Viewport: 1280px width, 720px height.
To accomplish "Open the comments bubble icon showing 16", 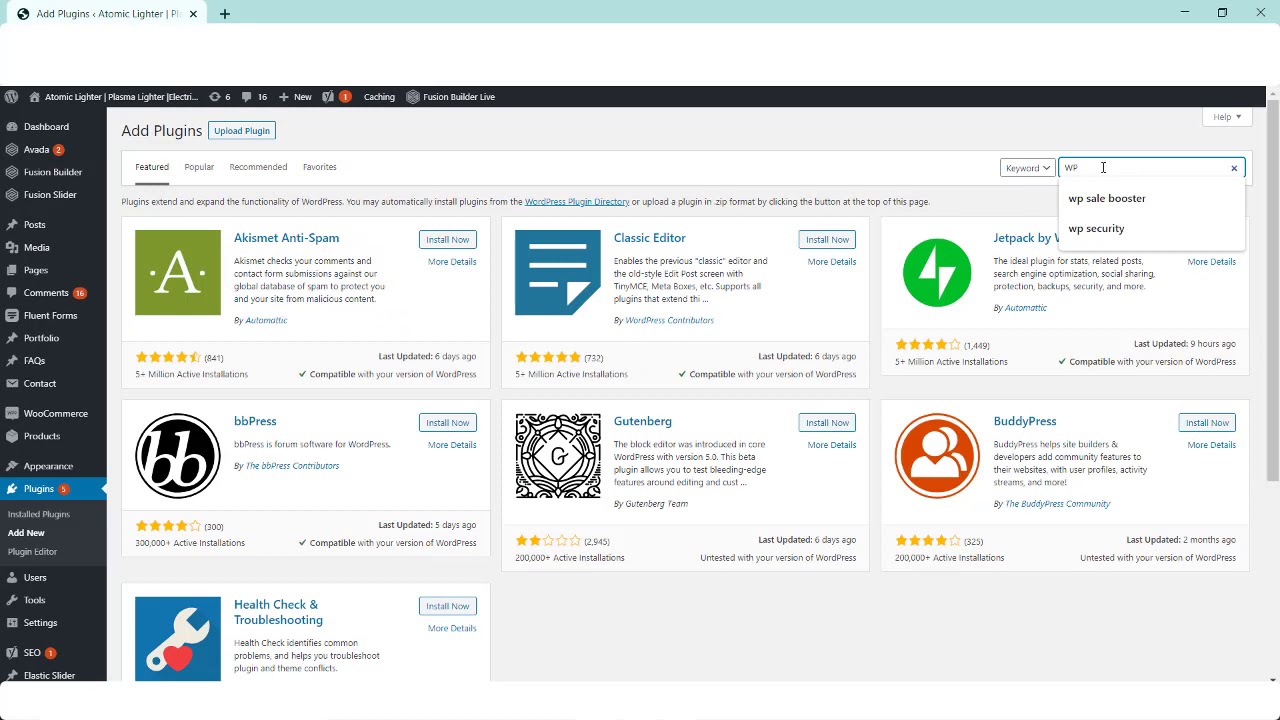I will click(x=247, y=97).
